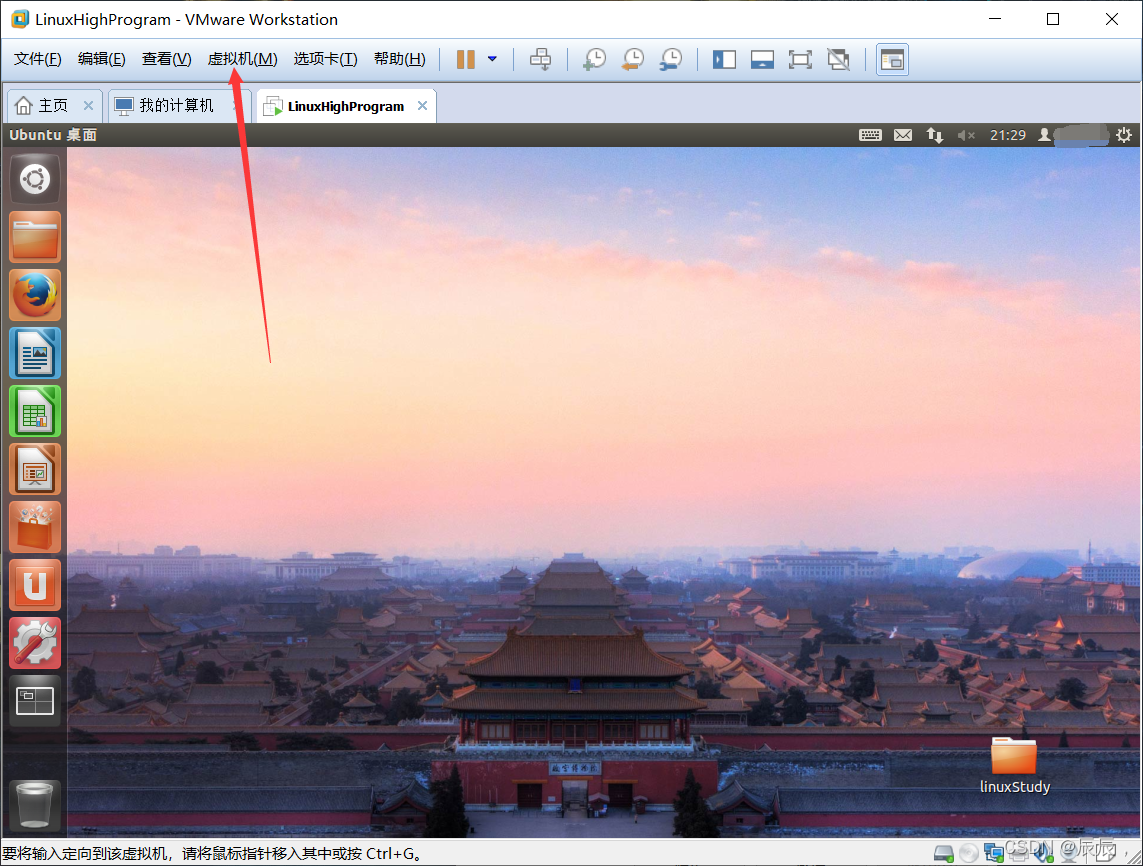The image size is (1143, 866).
Task: Click the CD/DVD drive status icon
Action: coord(969,852)
